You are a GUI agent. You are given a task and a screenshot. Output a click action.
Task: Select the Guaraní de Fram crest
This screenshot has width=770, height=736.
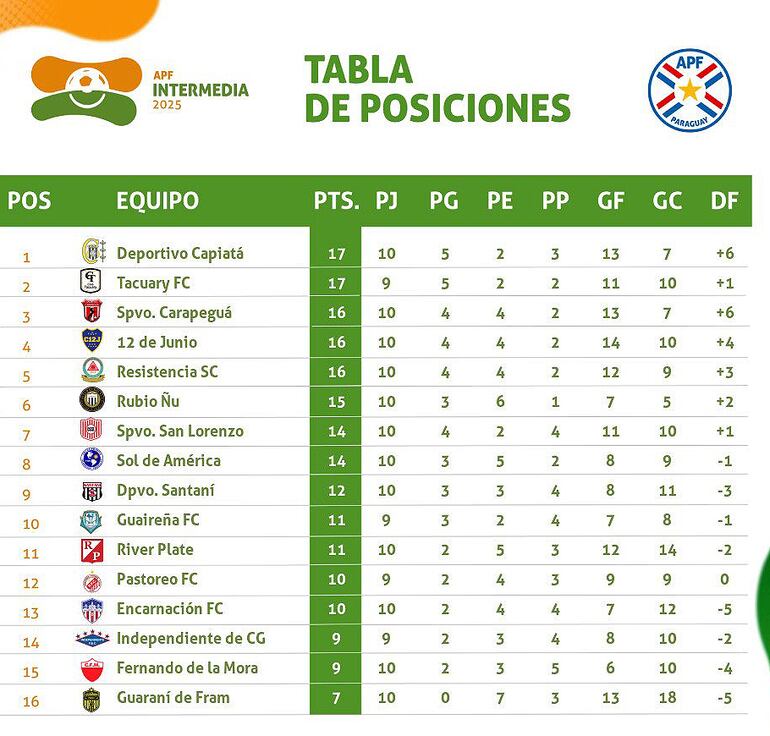(x=92, y=698)
